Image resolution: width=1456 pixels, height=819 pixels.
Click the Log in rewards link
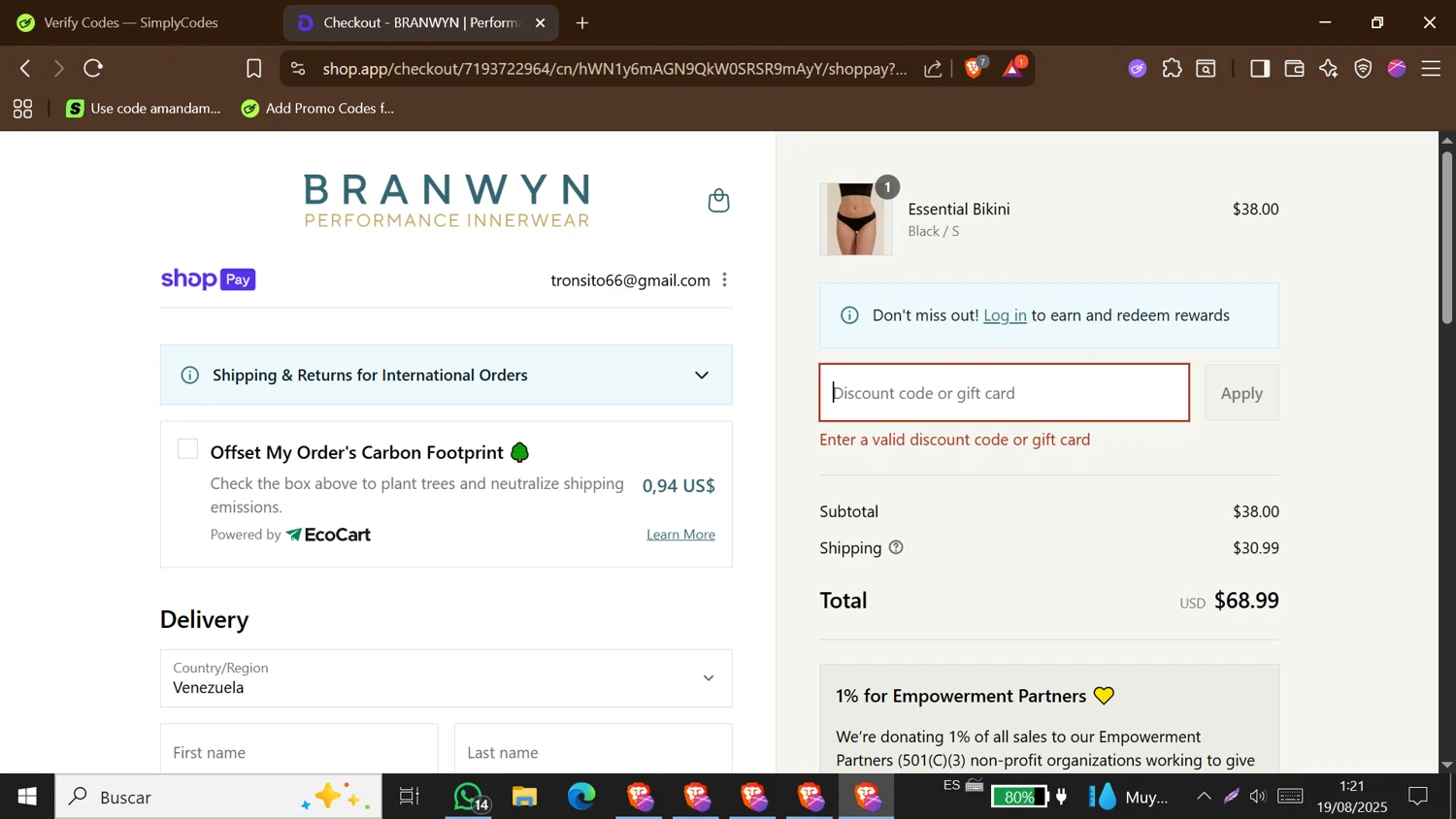point(1005,315)
